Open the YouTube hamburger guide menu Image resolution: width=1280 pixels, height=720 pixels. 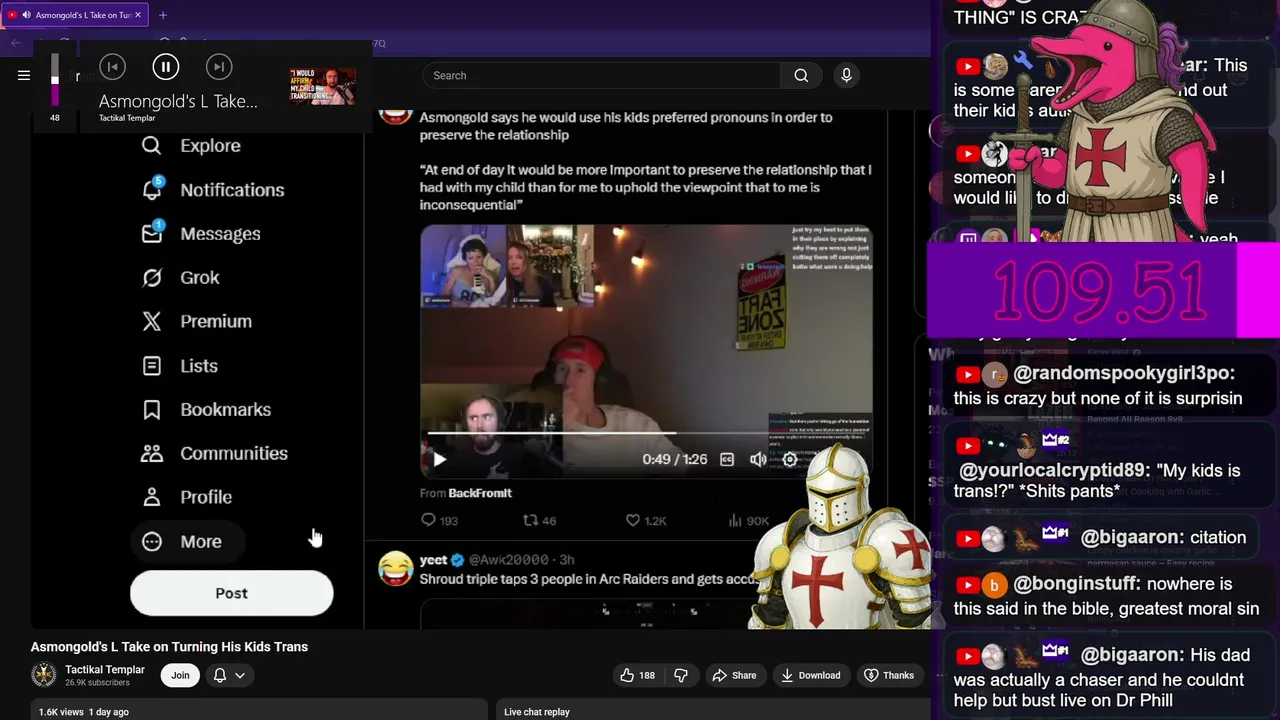(24, 75)
